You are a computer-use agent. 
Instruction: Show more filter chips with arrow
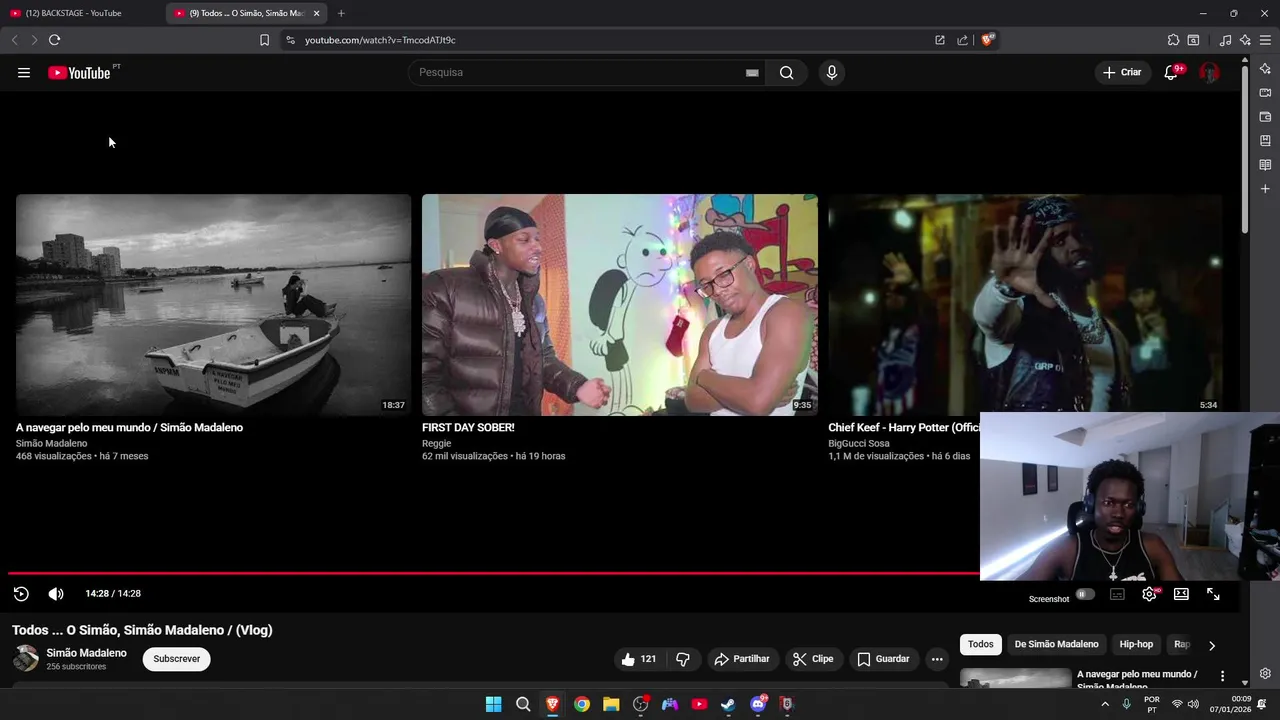point(1212,645)
